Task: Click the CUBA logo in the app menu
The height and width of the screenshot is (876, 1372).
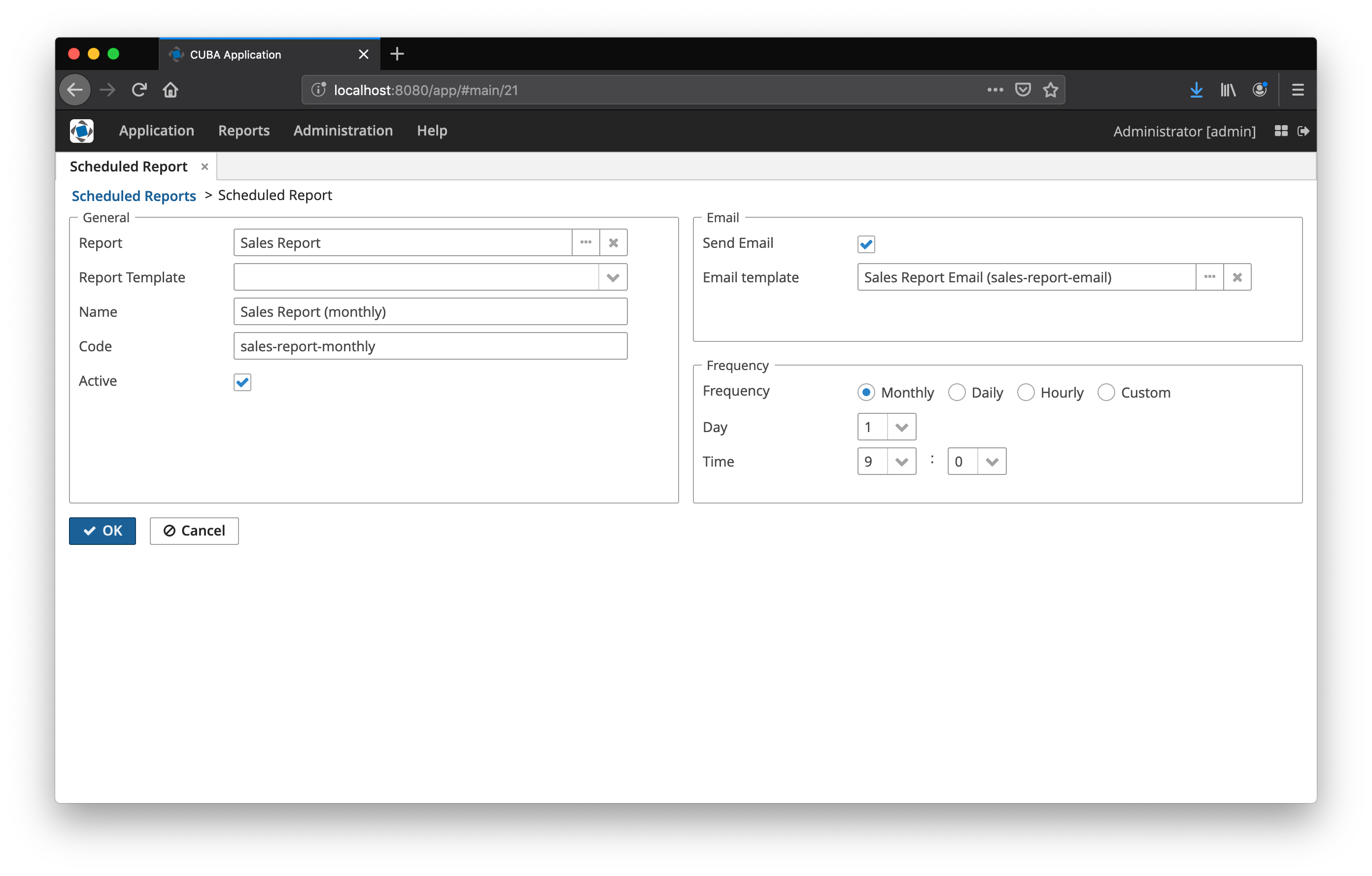Action: (81, 131)
